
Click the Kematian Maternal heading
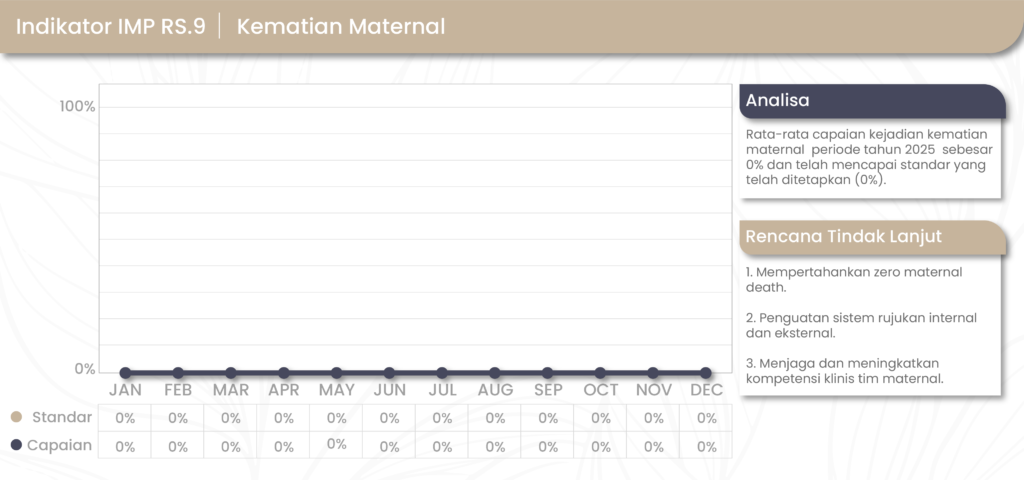340,27
